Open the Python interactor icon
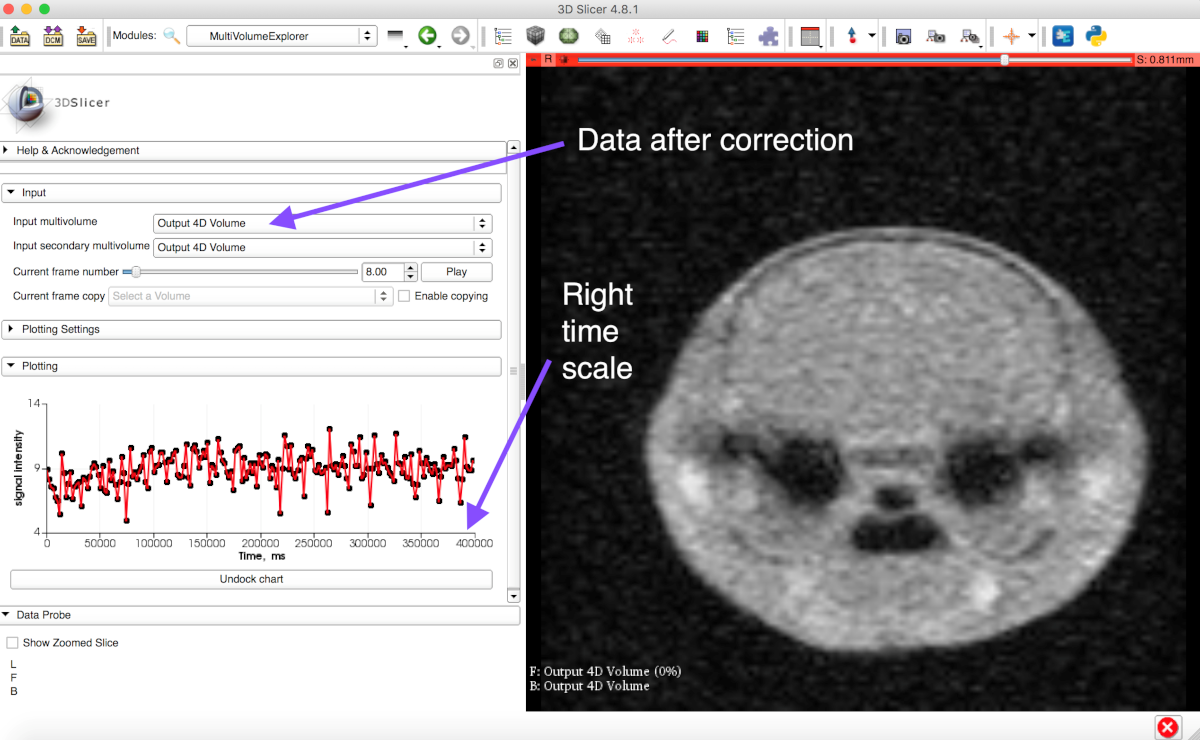Viewport: 1200px width, 740px height. [x=1095, y=36]
